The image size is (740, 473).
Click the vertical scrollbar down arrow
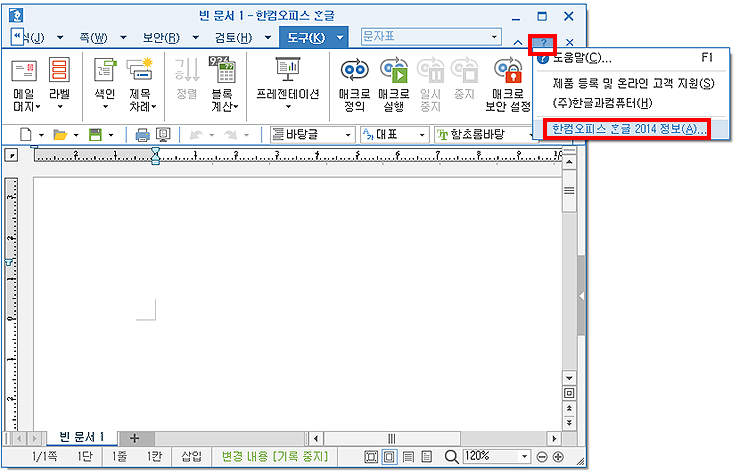click(x=570, y=378)
